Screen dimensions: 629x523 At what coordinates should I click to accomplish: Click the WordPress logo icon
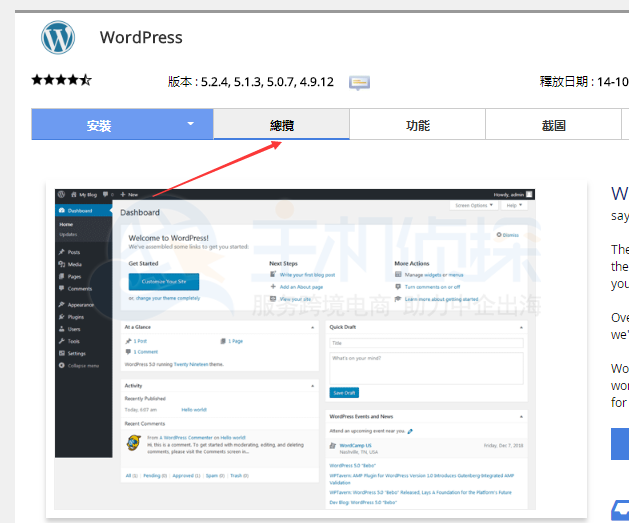58,37
